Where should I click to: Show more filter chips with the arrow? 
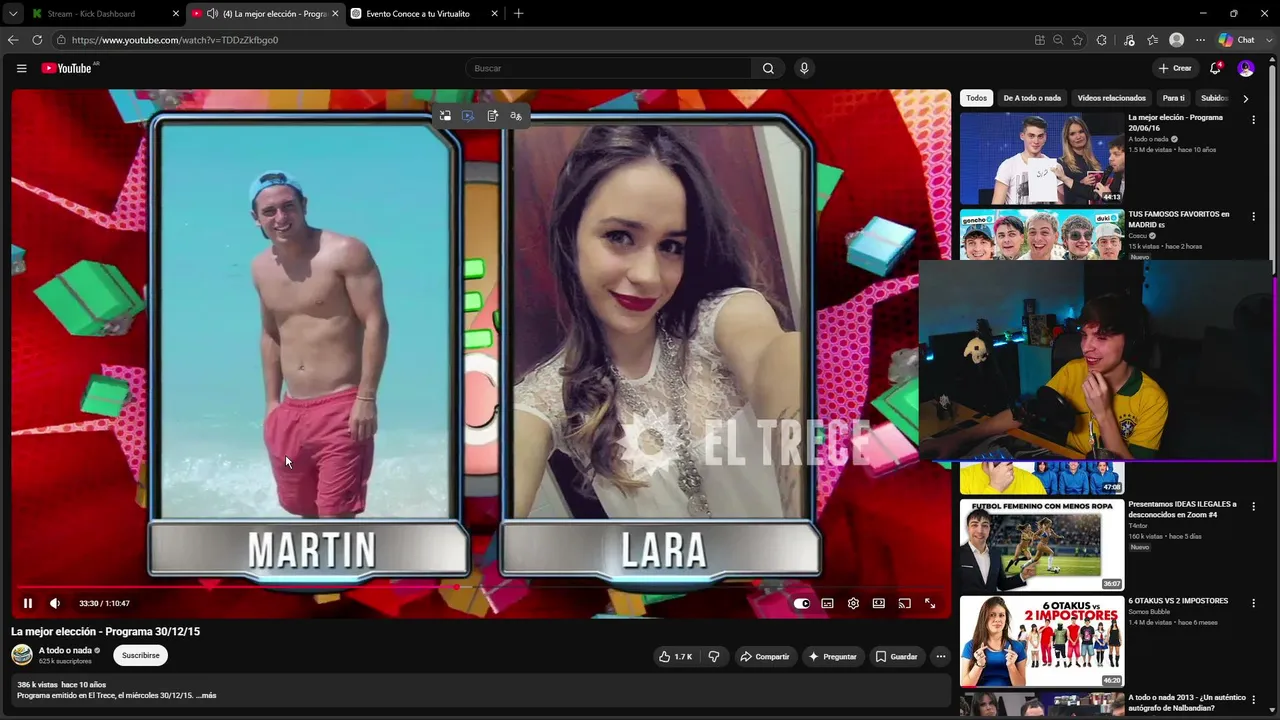pos(1245,99)
